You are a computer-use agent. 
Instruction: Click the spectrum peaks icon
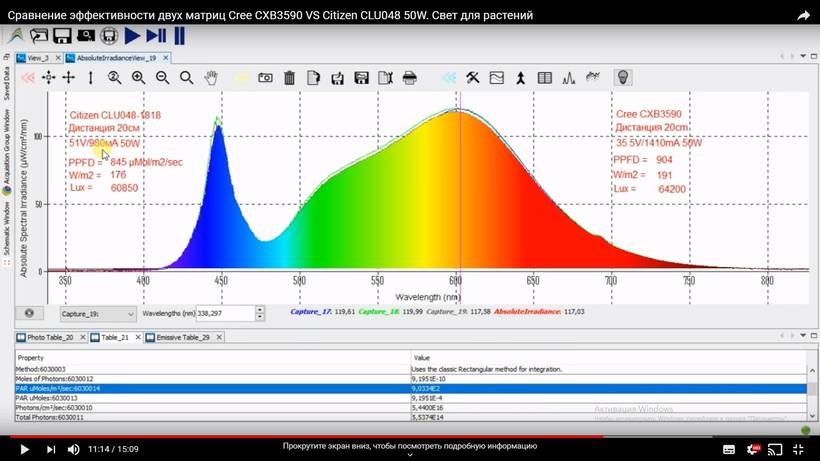(568, 78)
